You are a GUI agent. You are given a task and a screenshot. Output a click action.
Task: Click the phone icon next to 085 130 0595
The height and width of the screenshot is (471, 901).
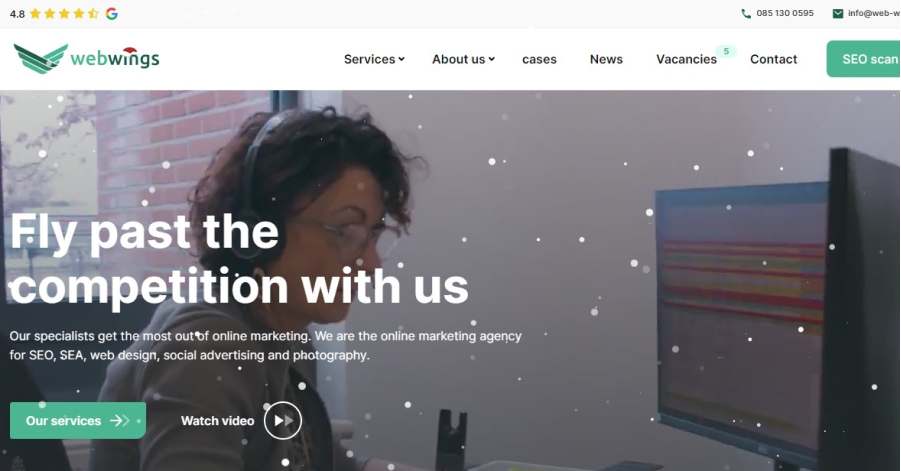(x=746, y=14)
